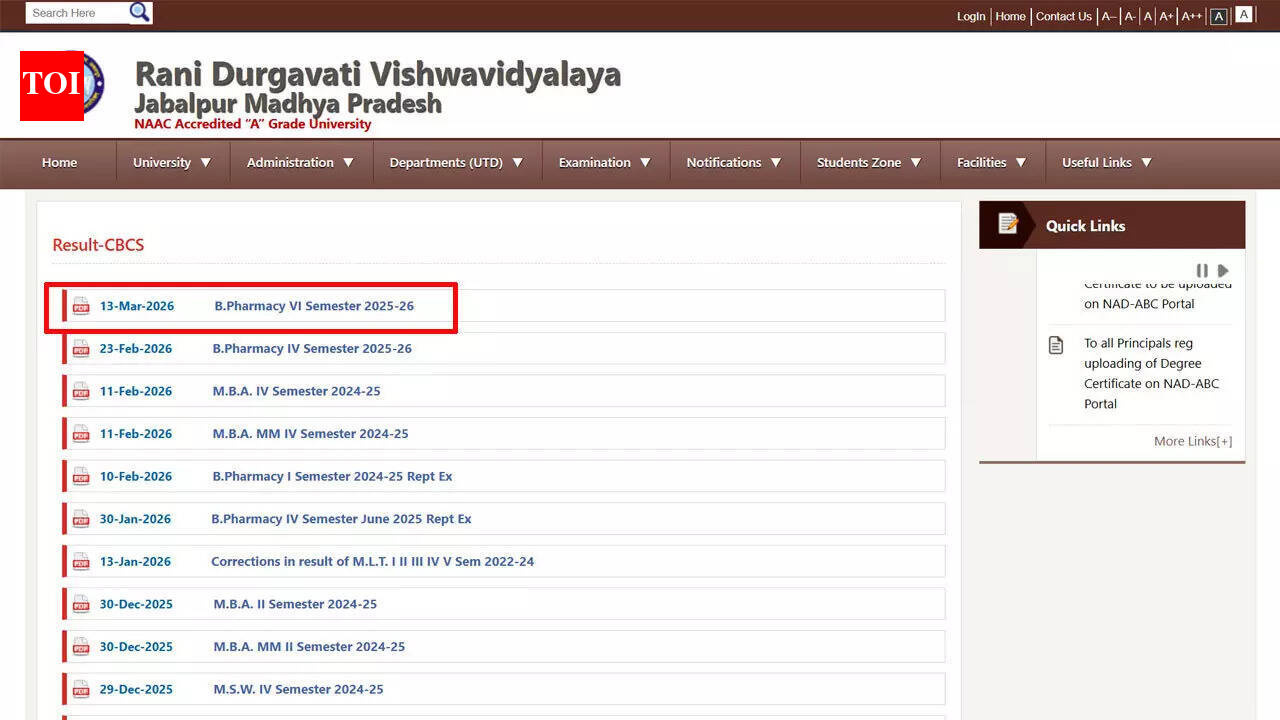
Task: Go to the Home navigation menu
Action: tap(59, 161)
